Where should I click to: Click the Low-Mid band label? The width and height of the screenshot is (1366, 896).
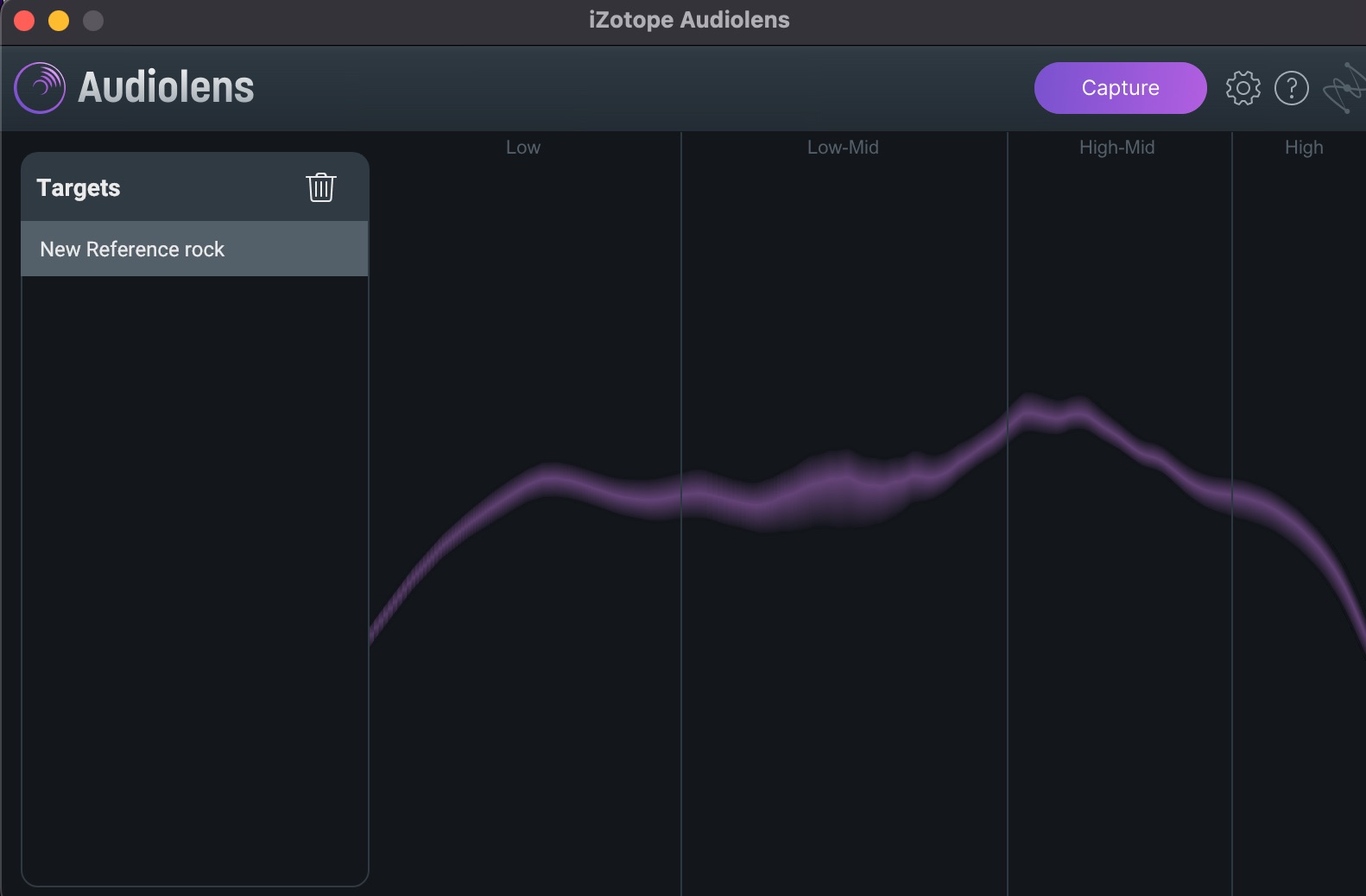tap(843, 148)
